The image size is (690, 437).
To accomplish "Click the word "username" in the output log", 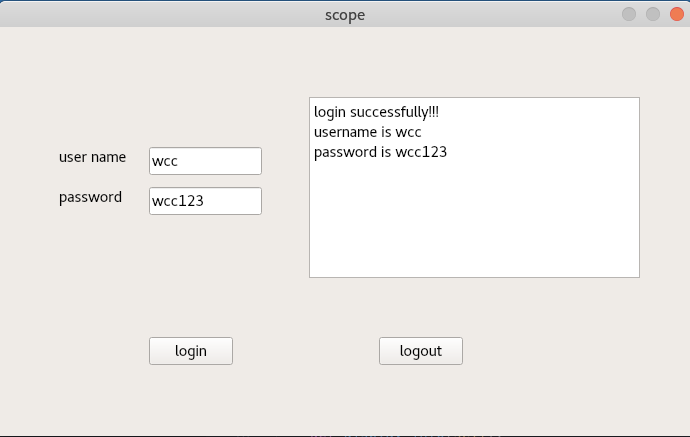I will [345, 132].
